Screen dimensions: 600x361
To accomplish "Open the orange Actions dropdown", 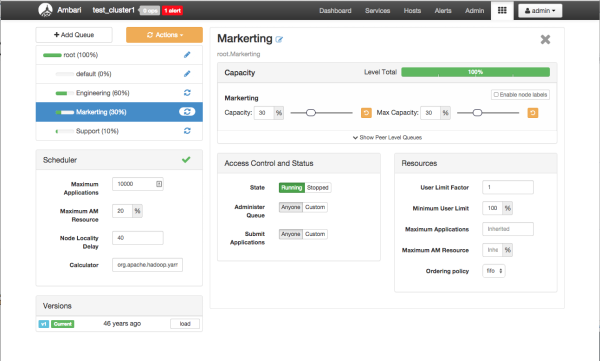I will [165, 35].
